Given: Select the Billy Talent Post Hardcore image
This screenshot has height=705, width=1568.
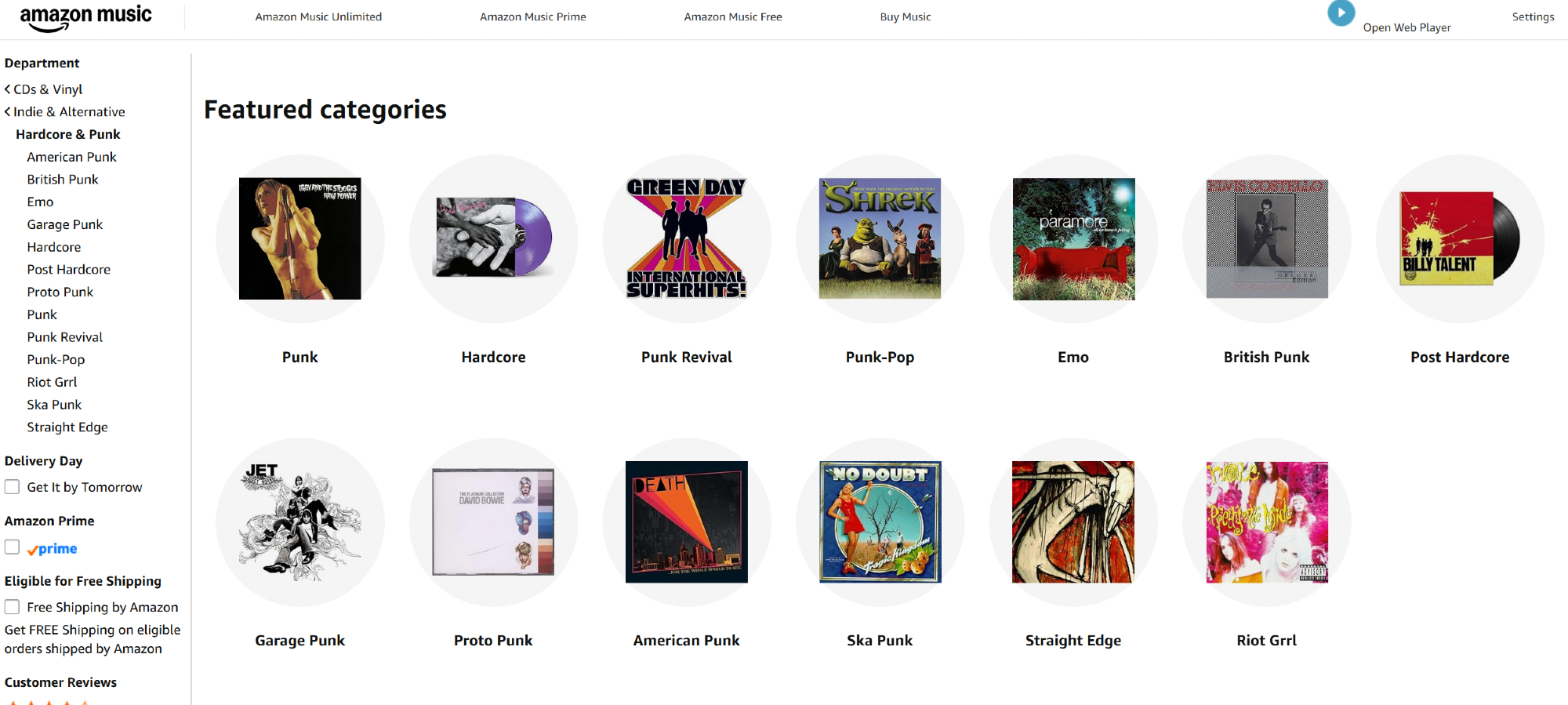Looking at the screenshot, I should (1460, 238).
